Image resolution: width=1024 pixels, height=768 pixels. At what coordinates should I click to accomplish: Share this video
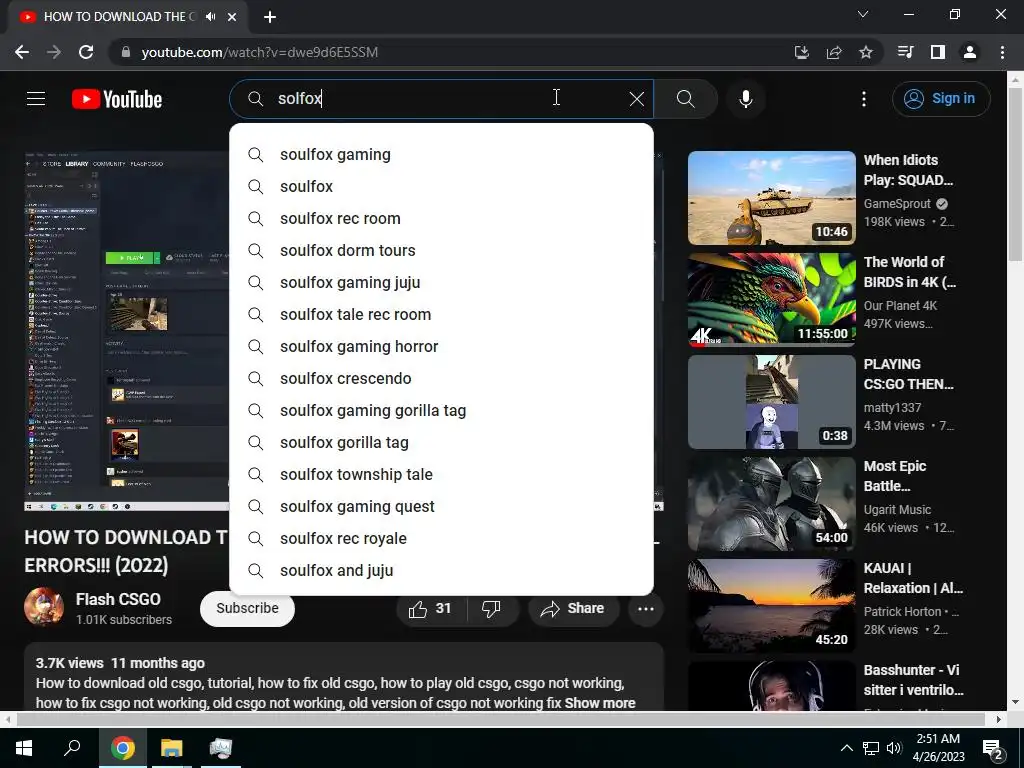[x=573, y=609]
